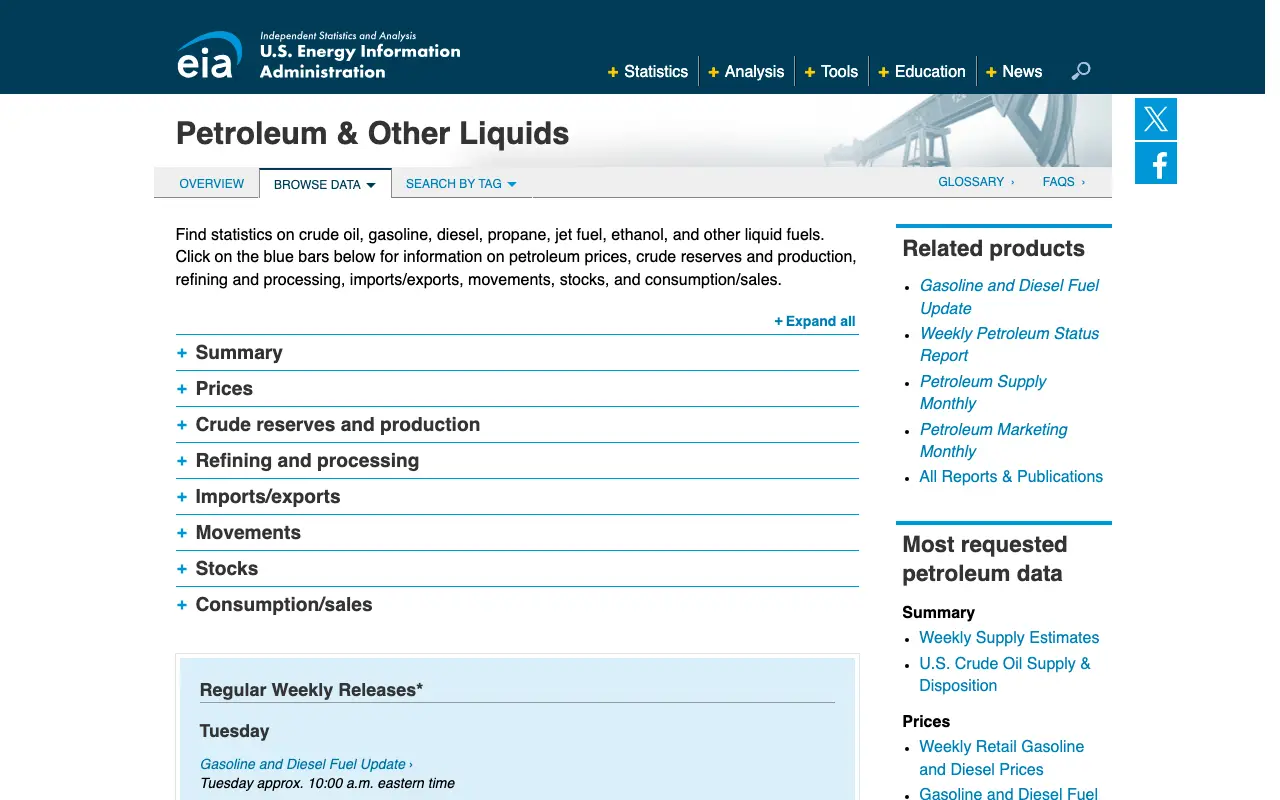Expand the Consumption/sales section
Screen dimensions: 1280x800
coord(517,605)
